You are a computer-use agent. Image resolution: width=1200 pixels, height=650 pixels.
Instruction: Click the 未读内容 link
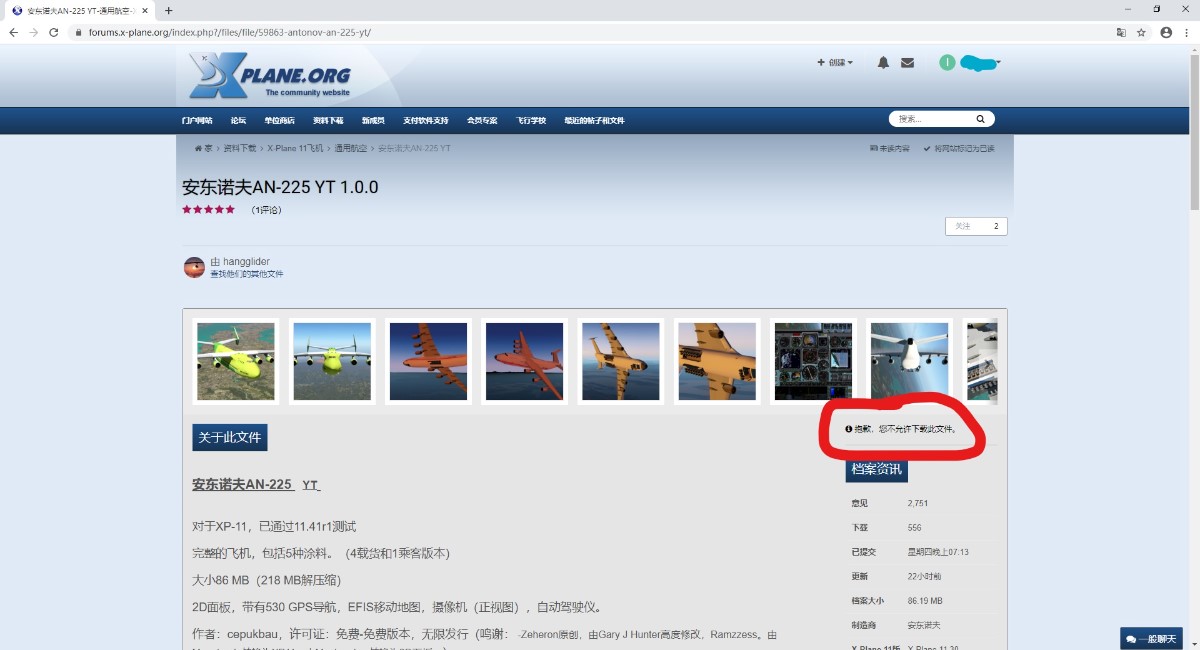coord(890,148)
